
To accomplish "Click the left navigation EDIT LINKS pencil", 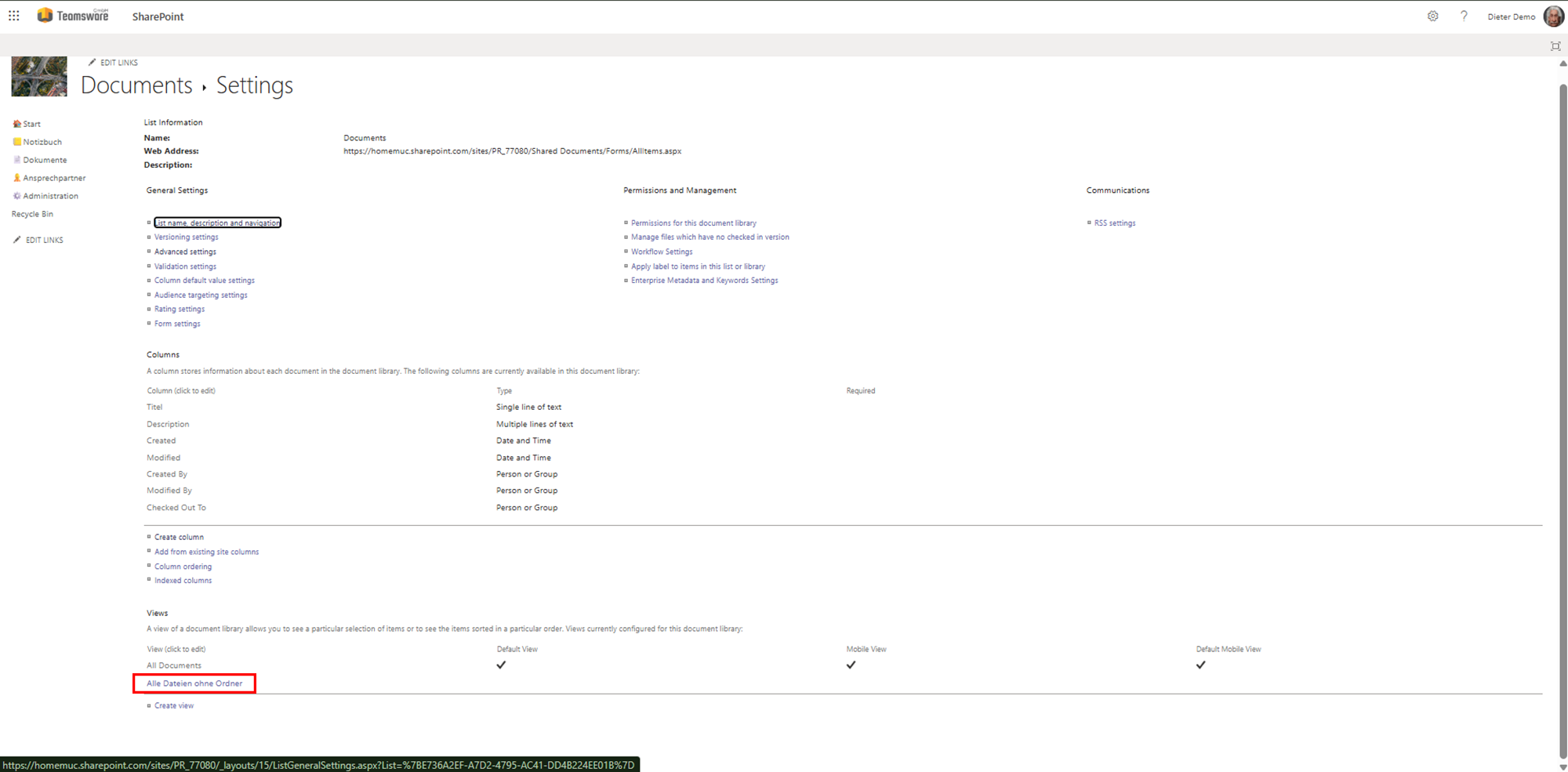I will click(17, 240).
